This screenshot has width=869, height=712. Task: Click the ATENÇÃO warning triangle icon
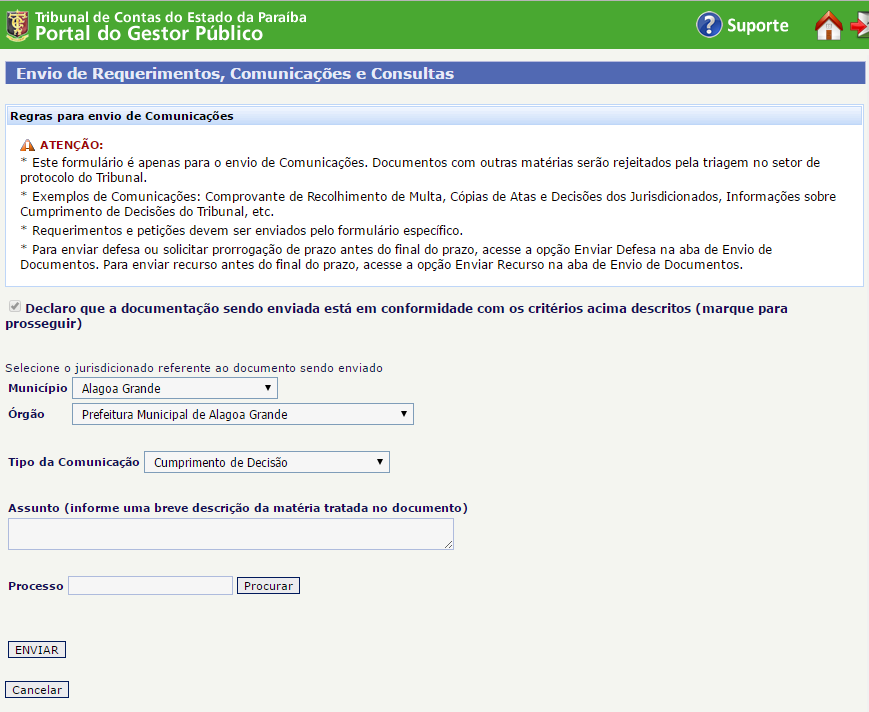[27, 146]
